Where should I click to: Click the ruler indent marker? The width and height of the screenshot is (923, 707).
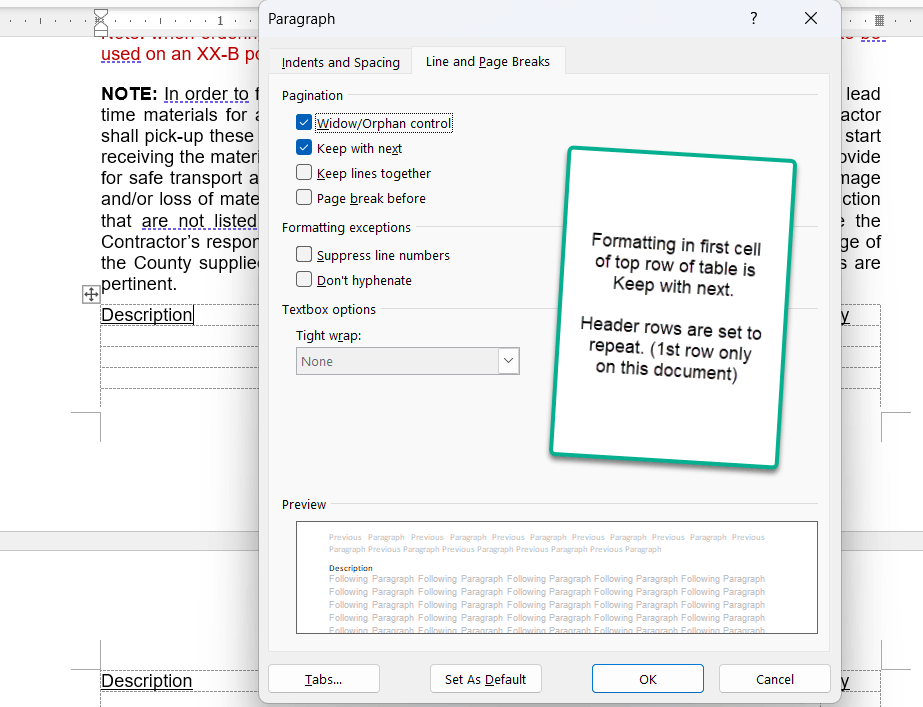point(101,22)
